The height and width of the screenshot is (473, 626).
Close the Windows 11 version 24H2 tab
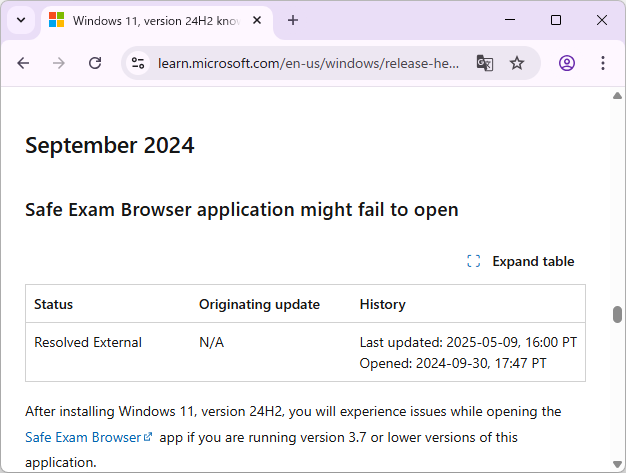pyautogui.click(x=257, y=20)
